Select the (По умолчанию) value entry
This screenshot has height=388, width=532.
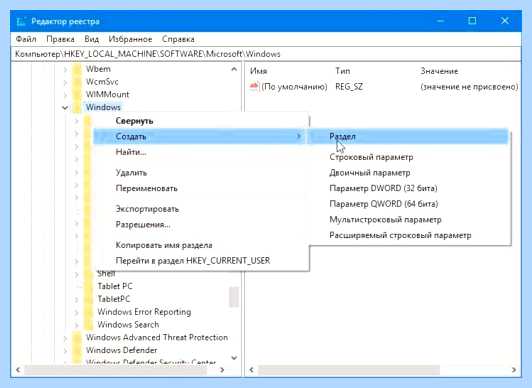pyautogui.click(x=294, y=87)
